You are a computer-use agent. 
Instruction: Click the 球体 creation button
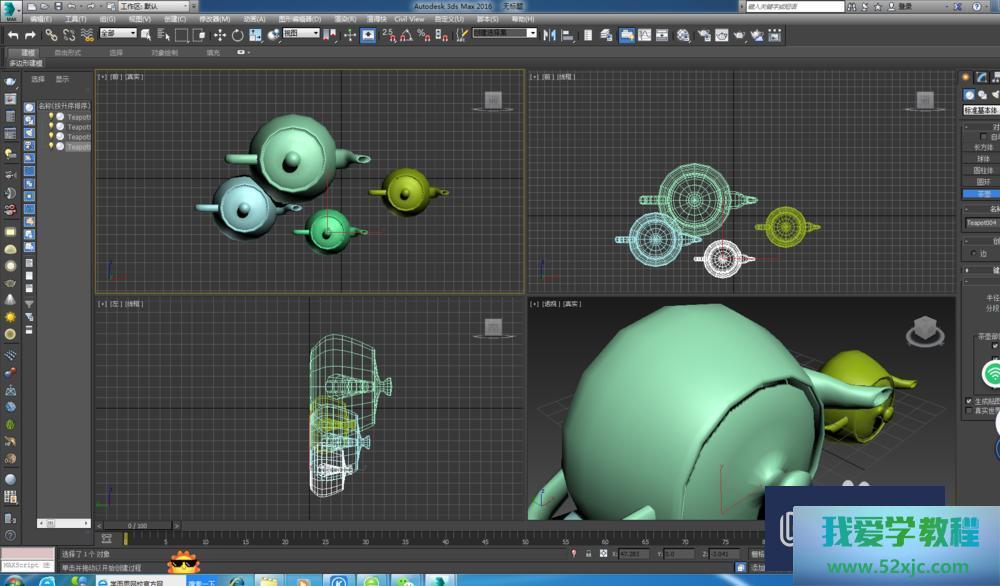pyautogui.click(x=983, y=158)
